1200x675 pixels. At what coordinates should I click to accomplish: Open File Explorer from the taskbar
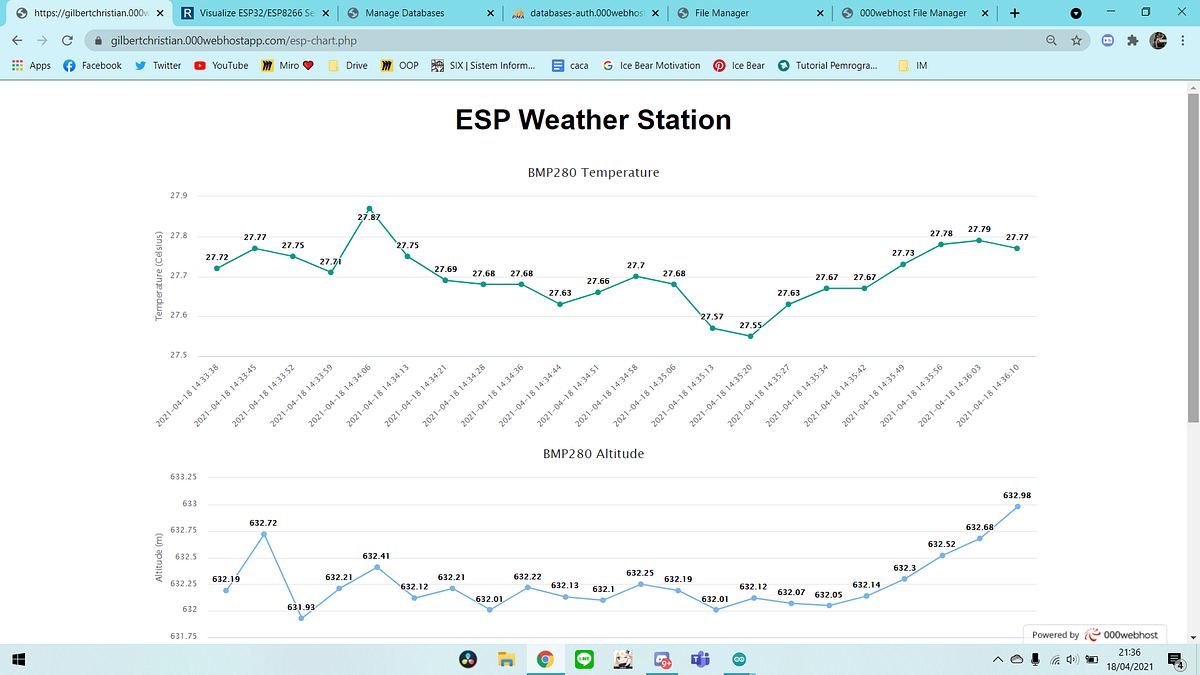[506, 659]
